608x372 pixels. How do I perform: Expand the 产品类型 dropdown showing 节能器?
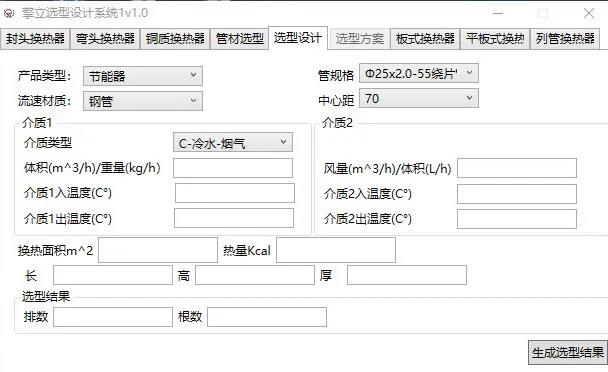click(x=143, y=76)
